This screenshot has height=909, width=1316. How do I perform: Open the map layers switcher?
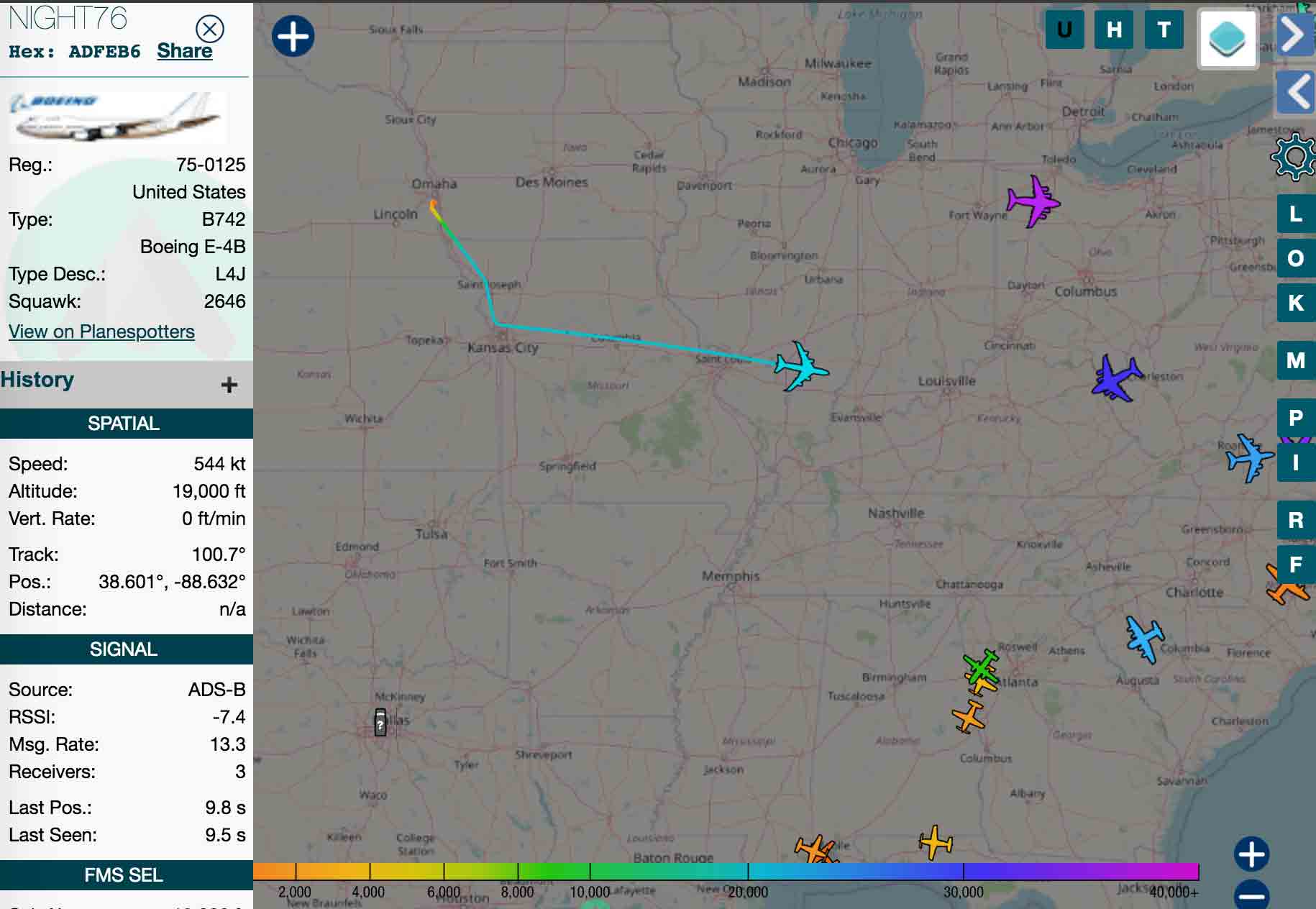[x=1228, y=39]
